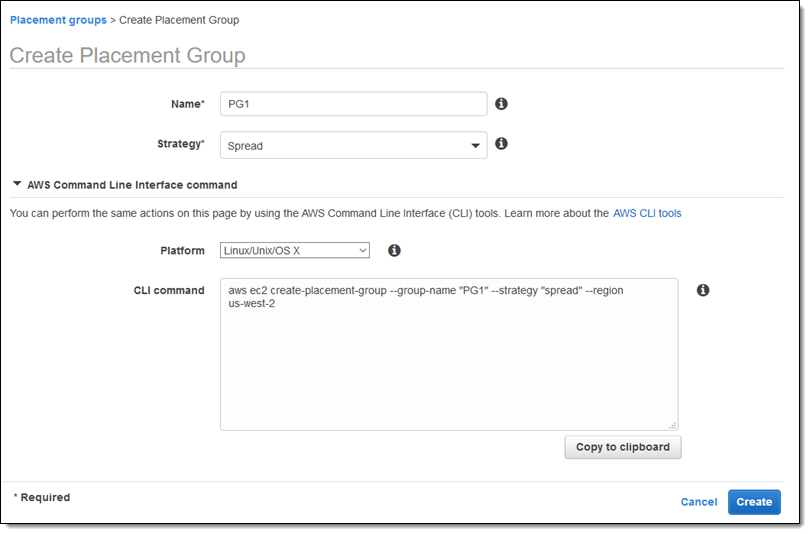Click the info icon beside Platform dropdown
The width and height of the screenshot is (810, 534).
[394, 250]
